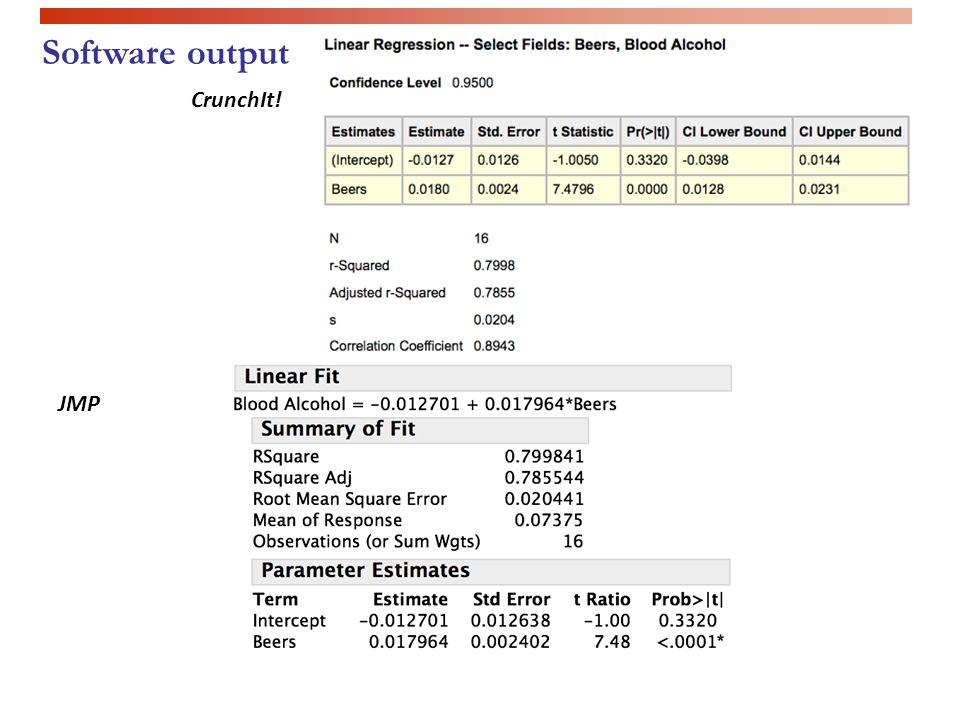
Task: Click the lower bound value 0.0128
Action: pyautogui.click(x=703, y=189)
